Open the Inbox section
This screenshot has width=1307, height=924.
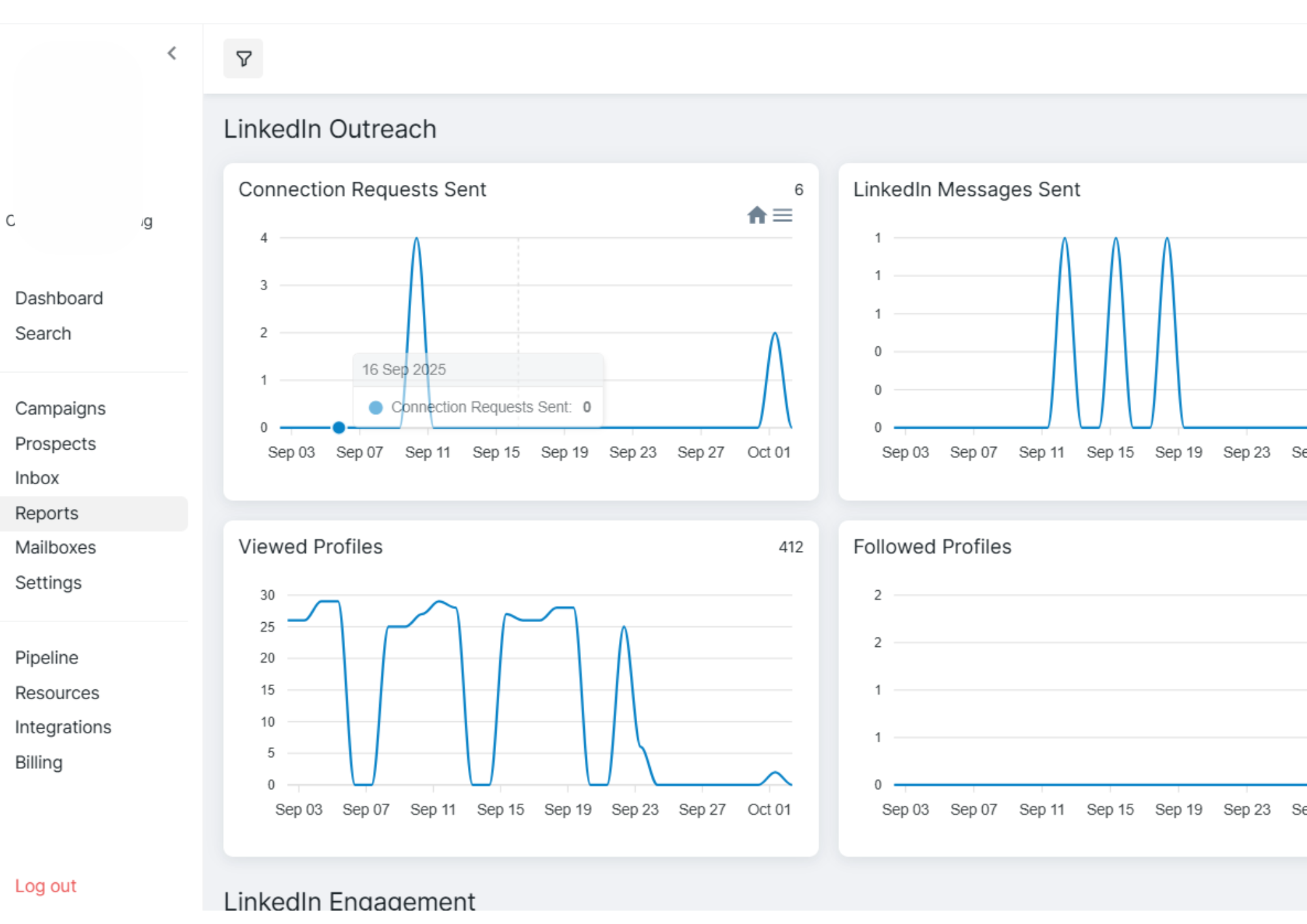point(37,478)
